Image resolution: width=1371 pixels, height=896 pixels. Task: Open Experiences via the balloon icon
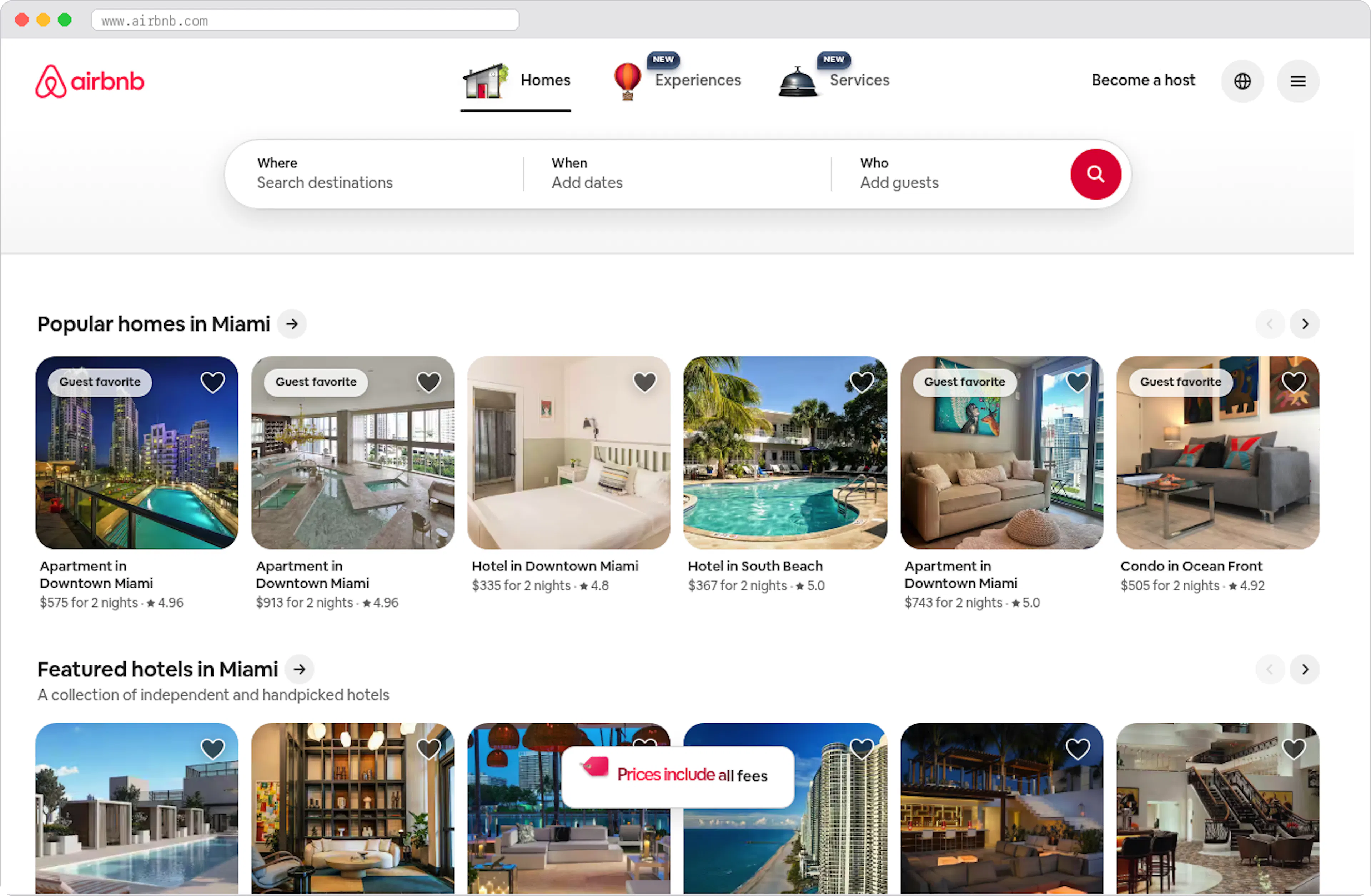(627, 81)
